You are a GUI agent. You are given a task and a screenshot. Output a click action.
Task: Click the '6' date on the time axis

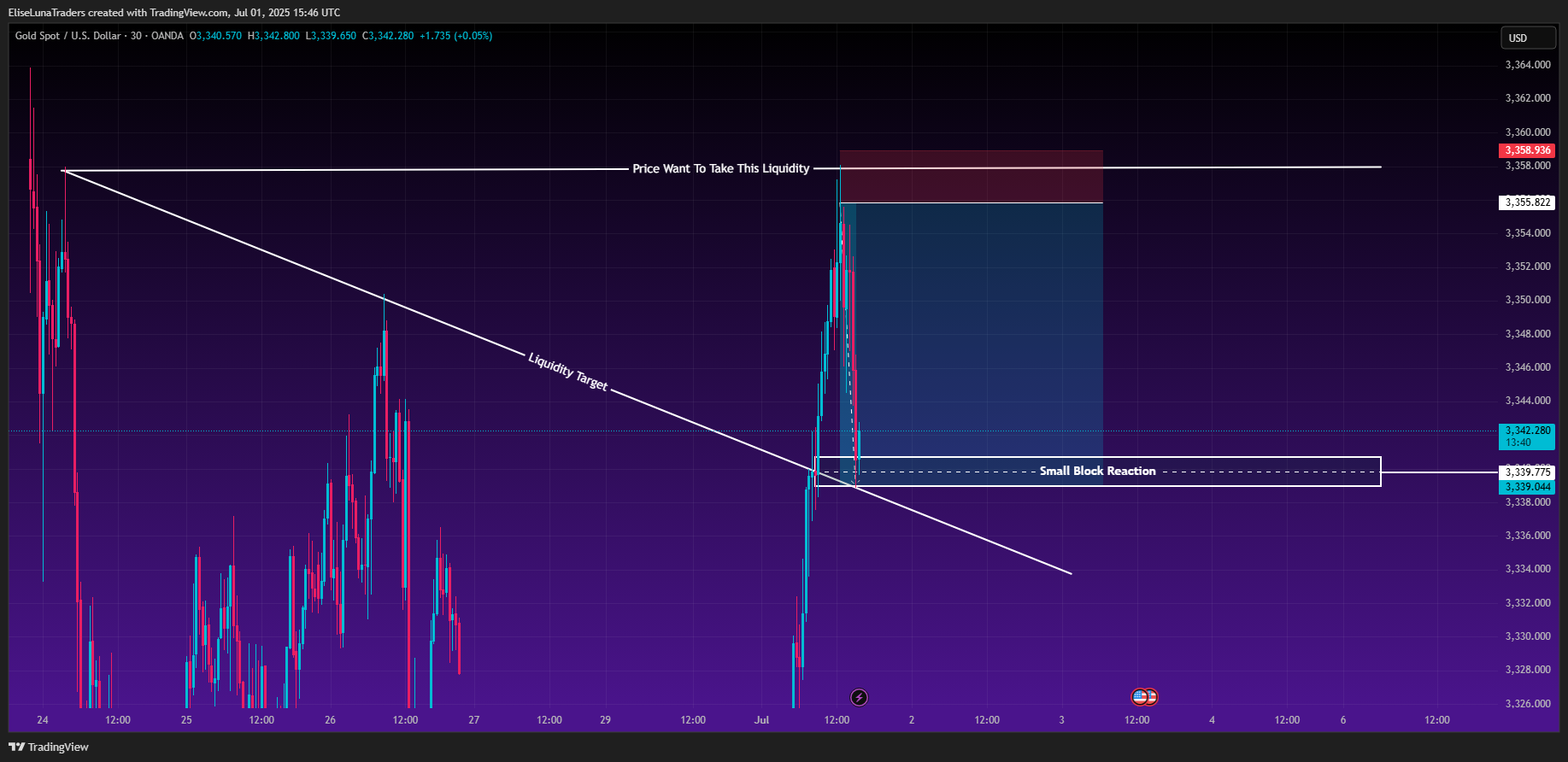[1343, 720]
